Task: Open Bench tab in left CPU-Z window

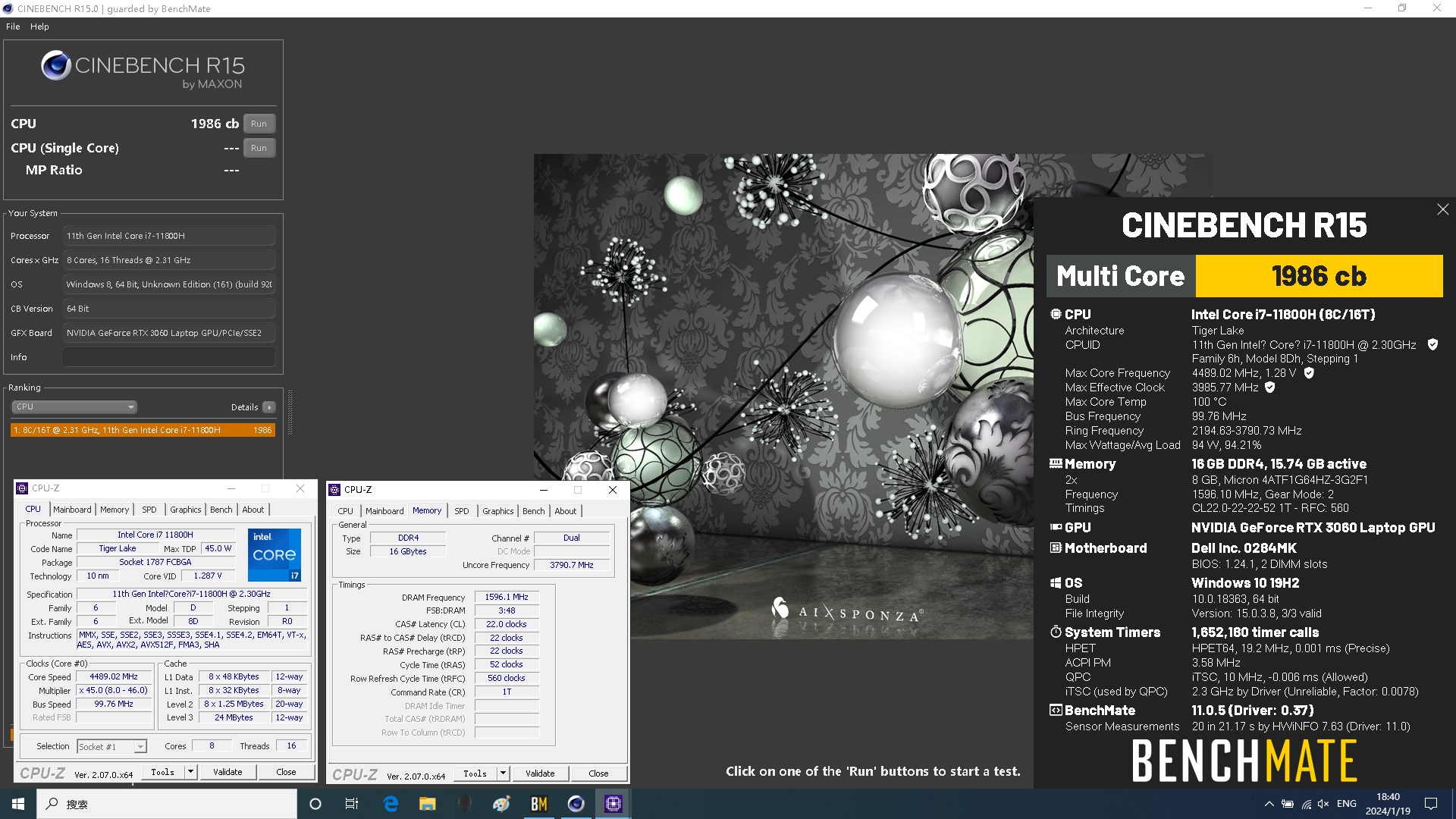Action: coord(221,510)
